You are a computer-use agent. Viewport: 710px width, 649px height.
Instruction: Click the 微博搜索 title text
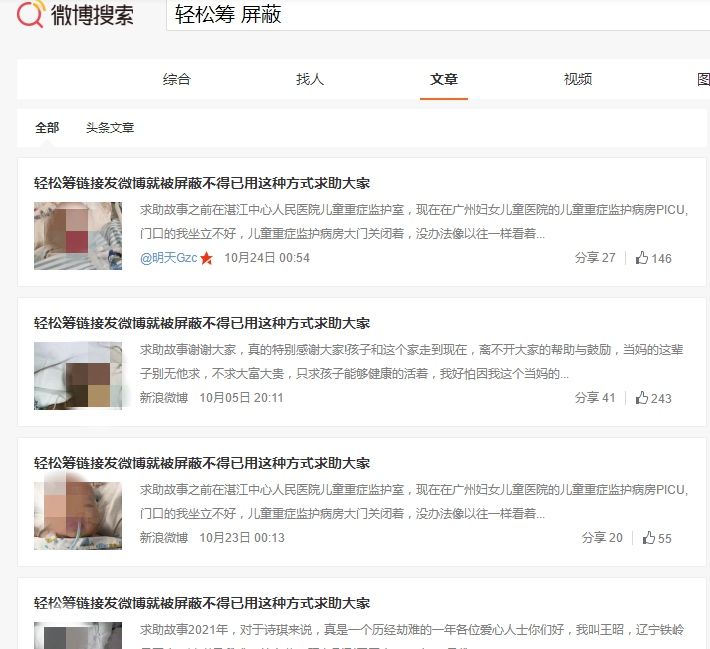pyautogui.click(x=92, y=14)
